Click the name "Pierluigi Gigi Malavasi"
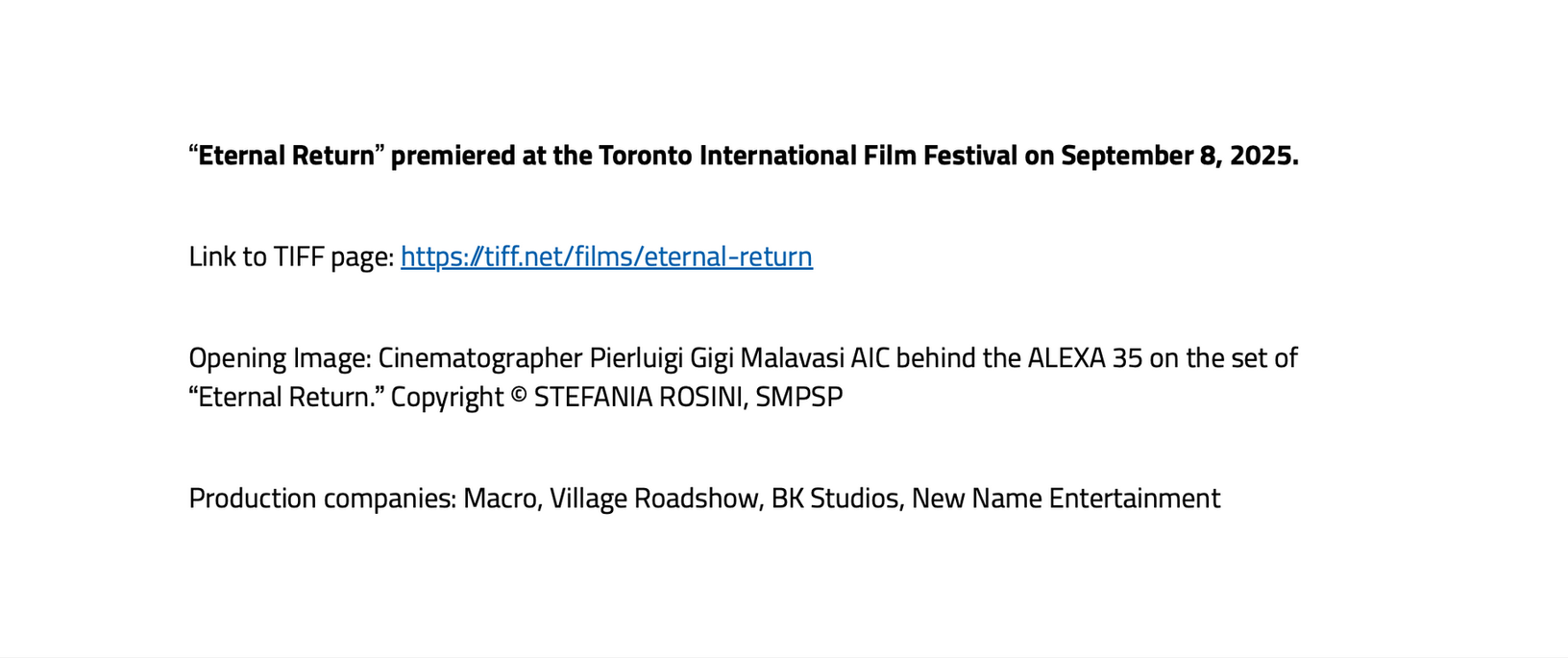Viewport: 1568px width, 658px height. click(716, 358)
